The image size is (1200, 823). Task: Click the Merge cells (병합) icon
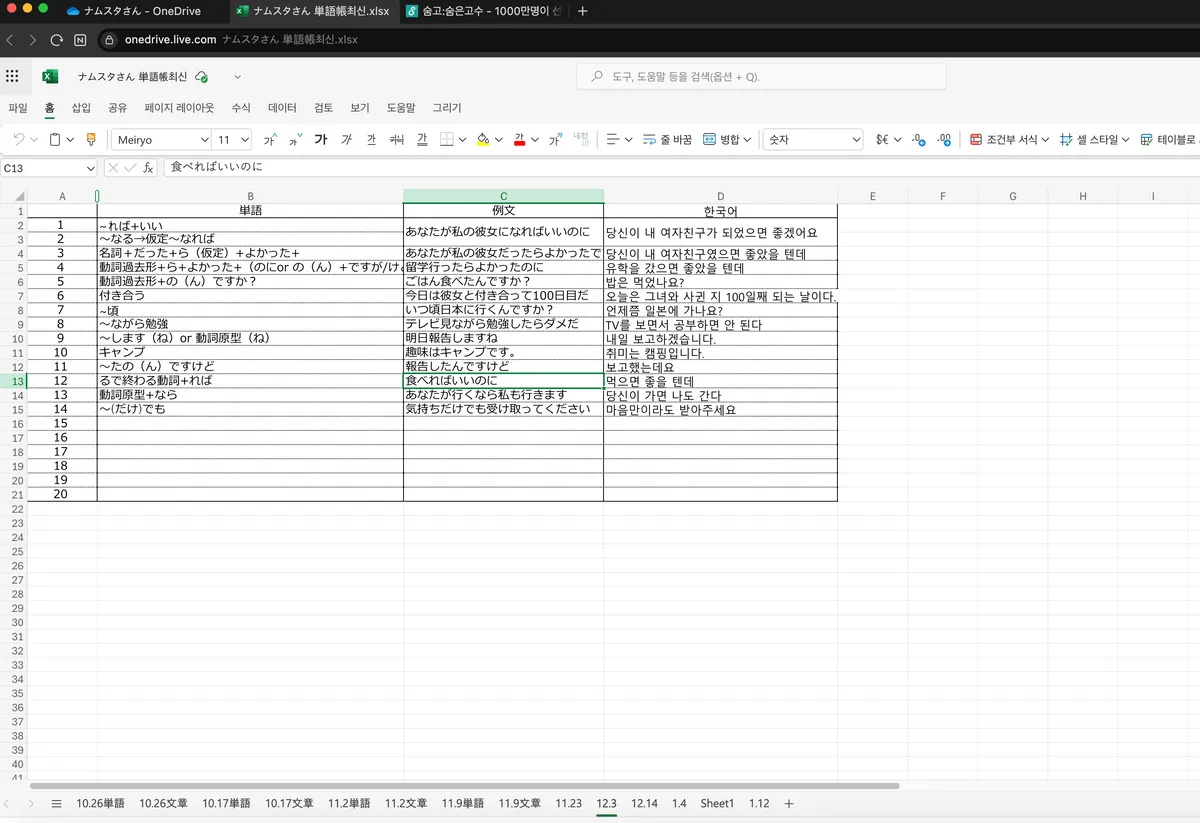click(x=722, y=139)
